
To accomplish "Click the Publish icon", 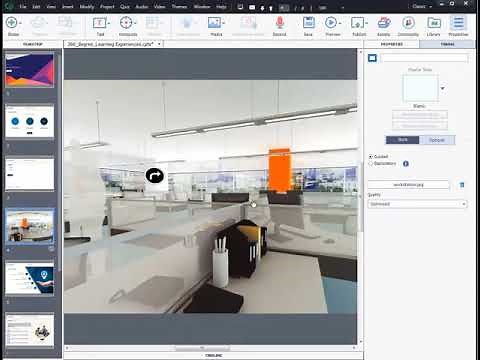I will pos(357,23).
